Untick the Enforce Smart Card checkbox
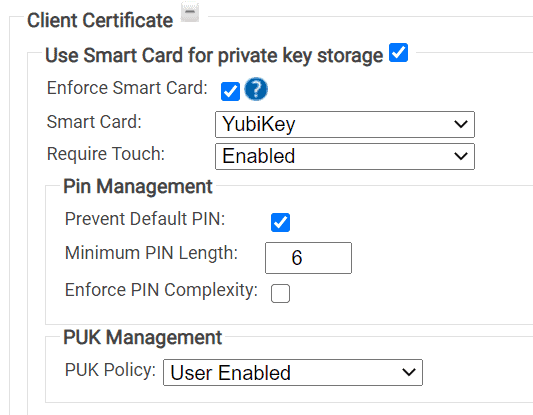The height and width of the screenshot is (415, 533). (x=230, y=91)
